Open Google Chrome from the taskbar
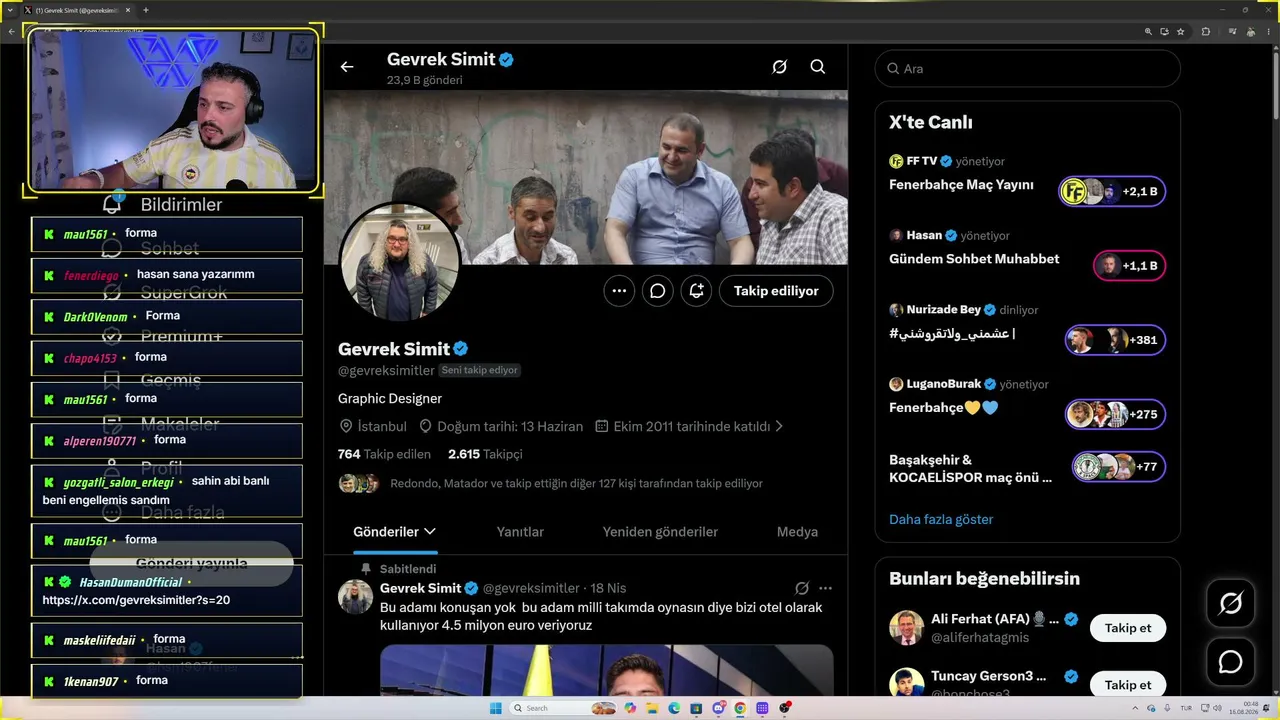The image size is (1280, 720). coord(740,708)
